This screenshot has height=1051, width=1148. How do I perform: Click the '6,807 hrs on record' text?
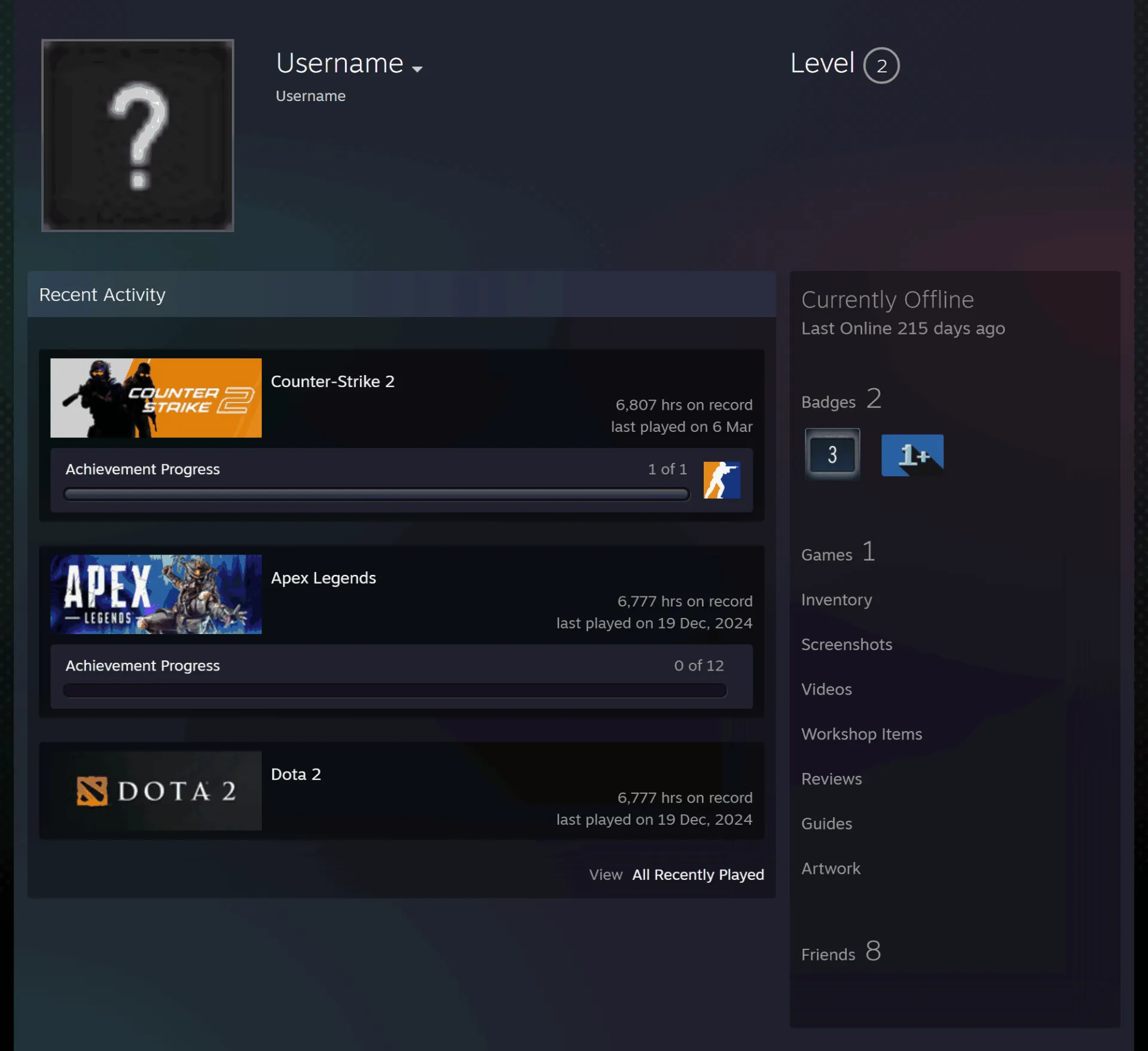684,405
